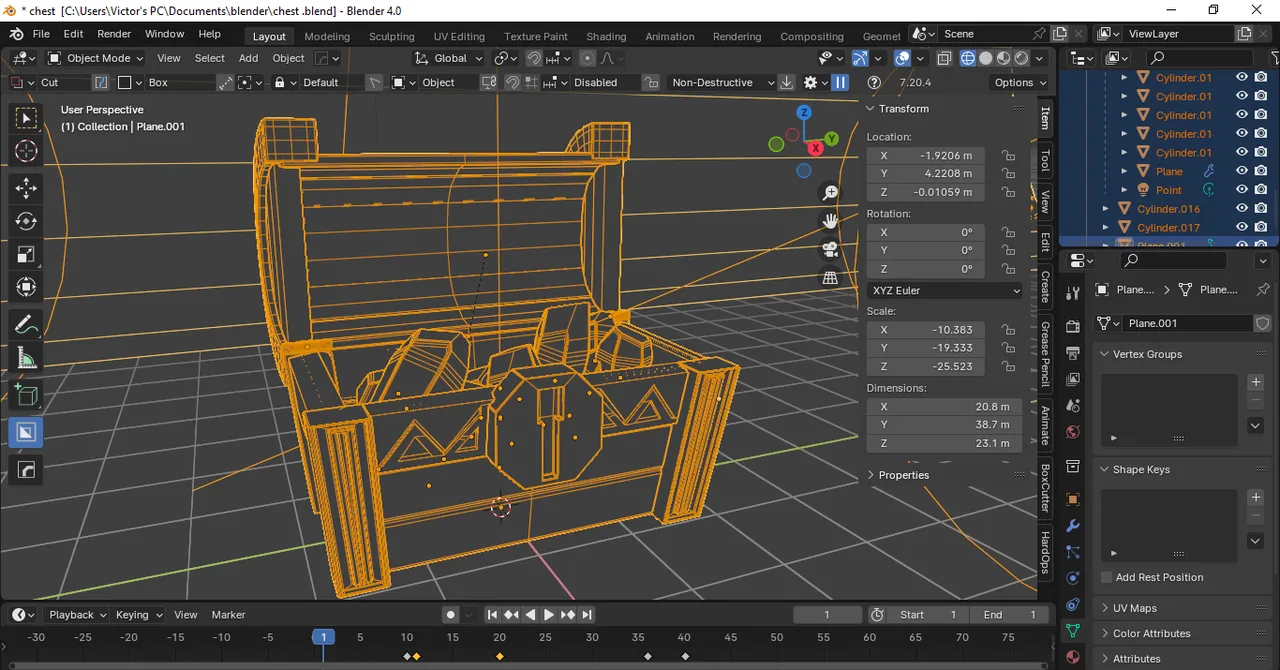Open the Object Mode dropdown
Screen dimensions: 1280x670
pyautogui.click(x=95, y=58)
